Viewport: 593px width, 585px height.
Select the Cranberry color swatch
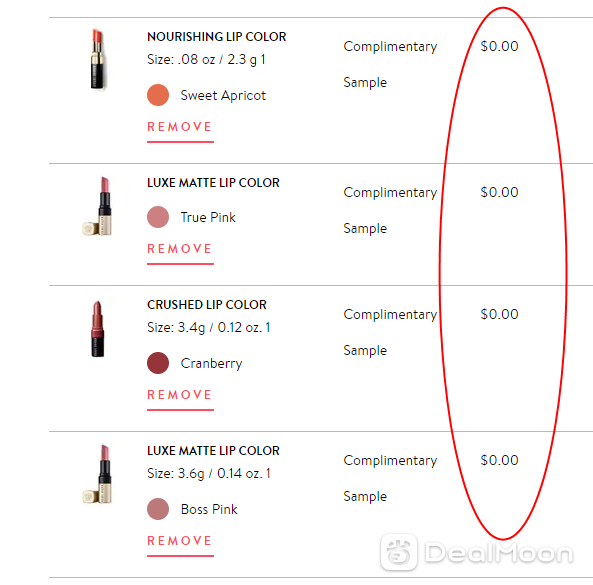pos(158,363)
